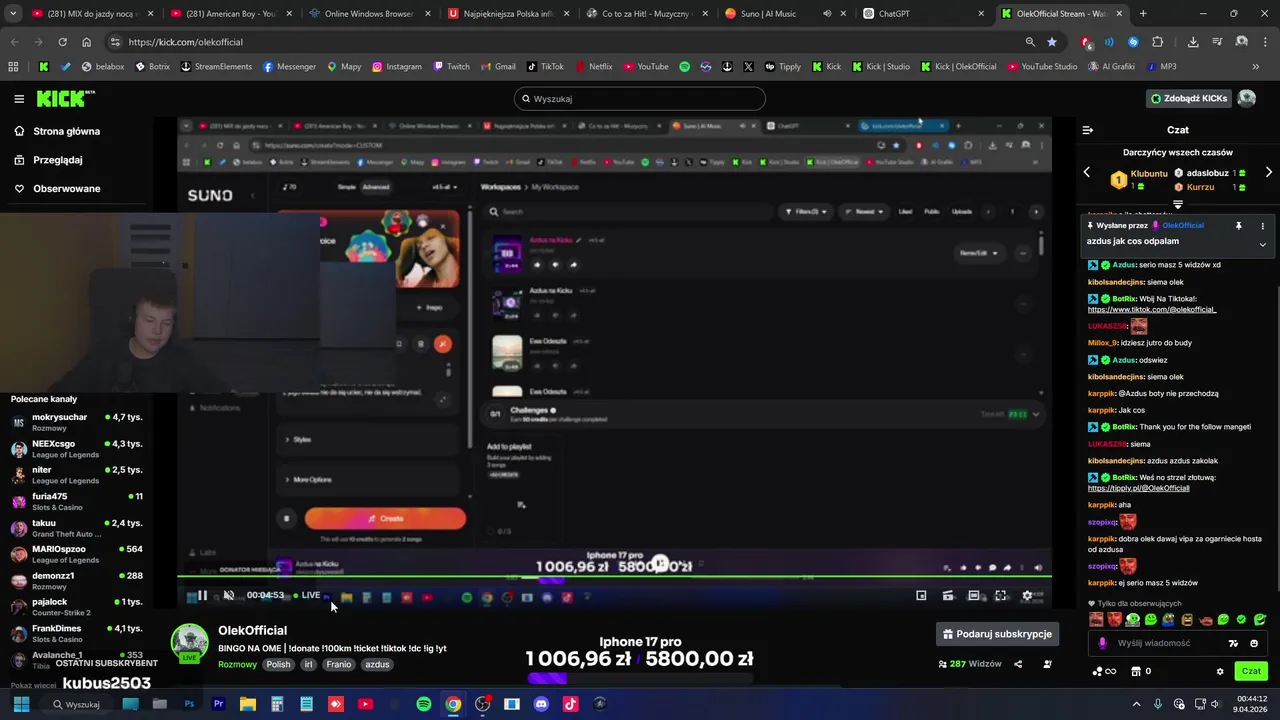Enter fullscreen mode in the player
This screenshot has height=720, width=1280.
tap(1000, 596)
